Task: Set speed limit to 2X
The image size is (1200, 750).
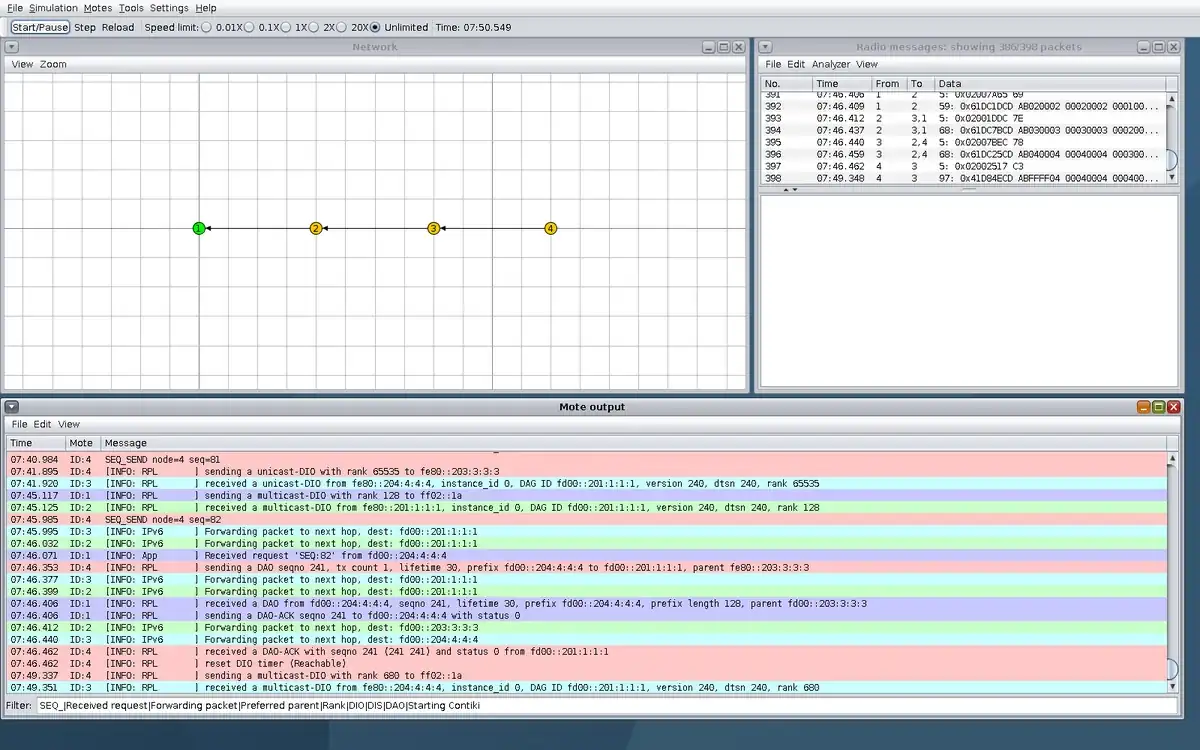Action: (x=314, y=27)
